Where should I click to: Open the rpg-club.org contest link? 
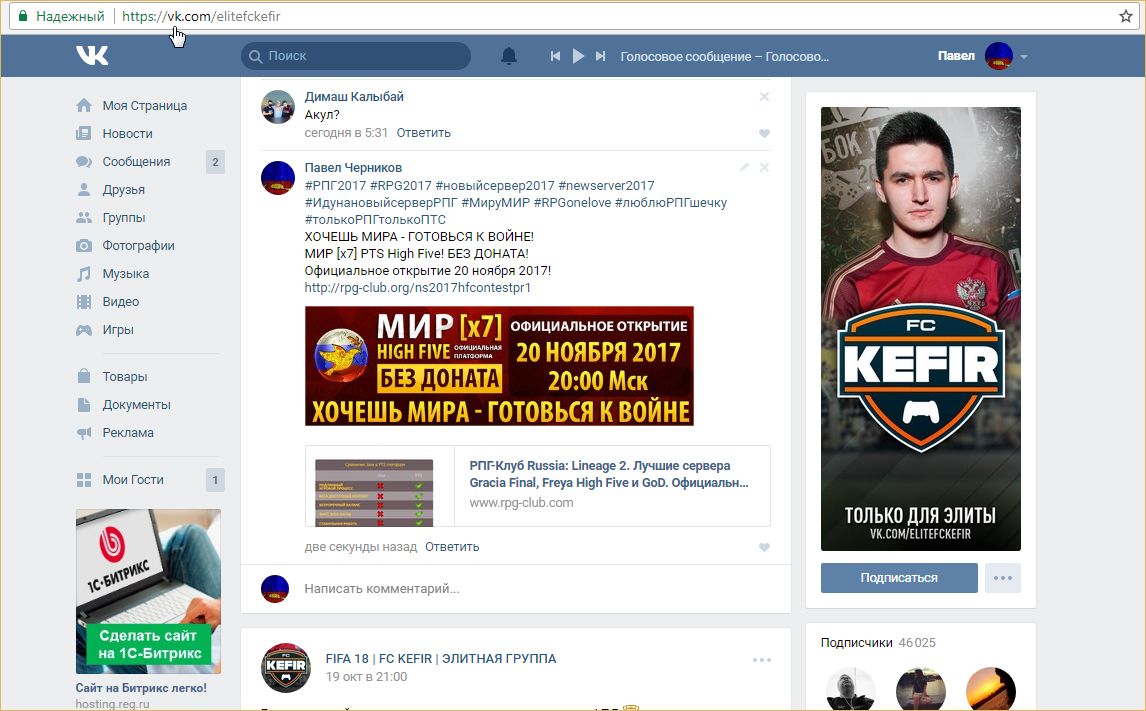pos(417,288)
